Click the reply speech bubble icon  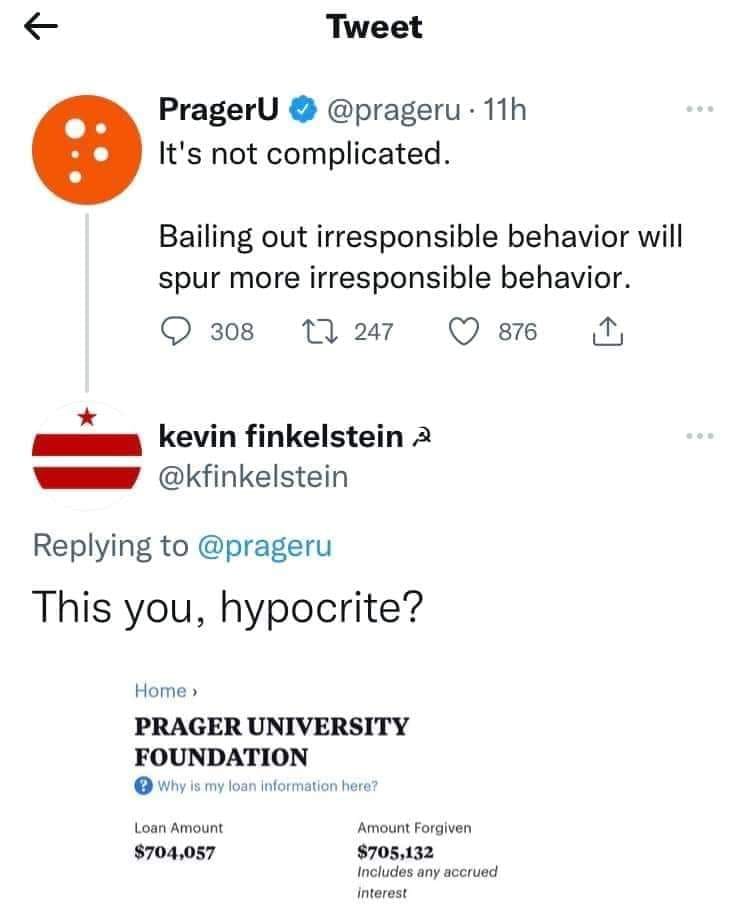point(176,331)
